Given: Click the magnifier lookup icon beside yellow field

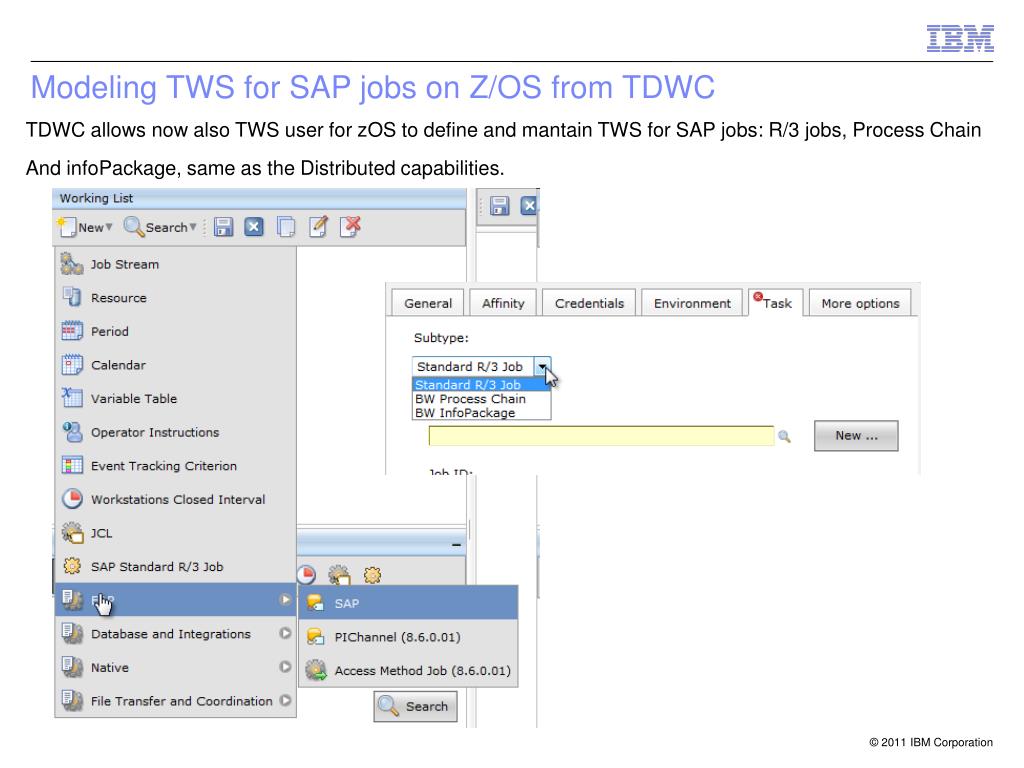Looking at the screenshot, I should point(784,436).
